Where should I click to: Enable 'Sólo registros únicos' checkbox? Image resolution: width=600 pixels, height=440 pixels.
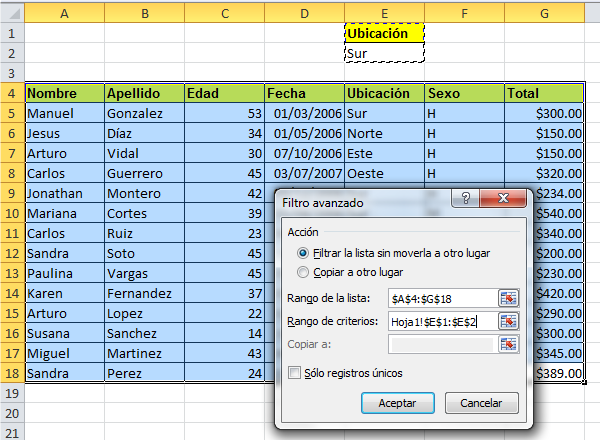[x=295, y=373]
